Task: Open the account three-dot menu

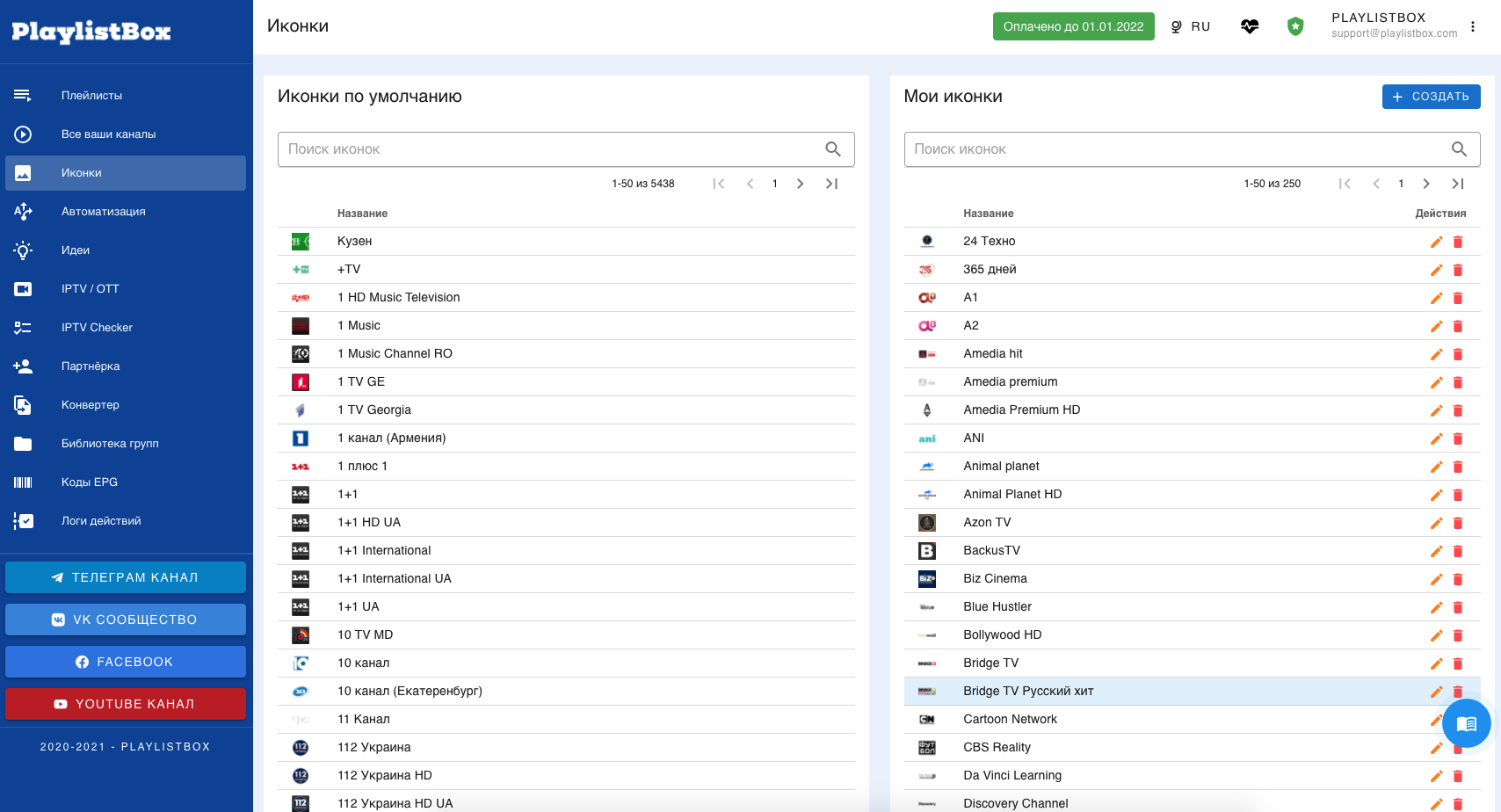Action: click(x=1473, y=26)
